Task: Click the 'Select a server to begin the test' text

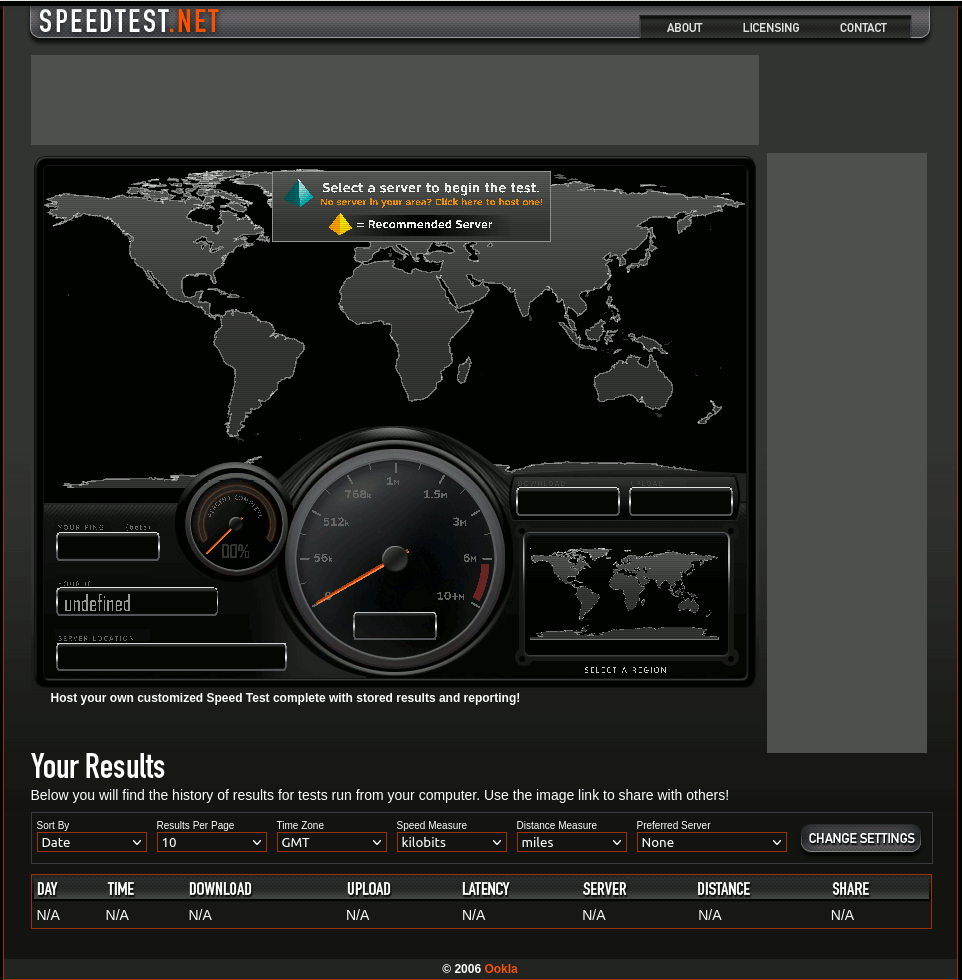Action: point(430,188)
